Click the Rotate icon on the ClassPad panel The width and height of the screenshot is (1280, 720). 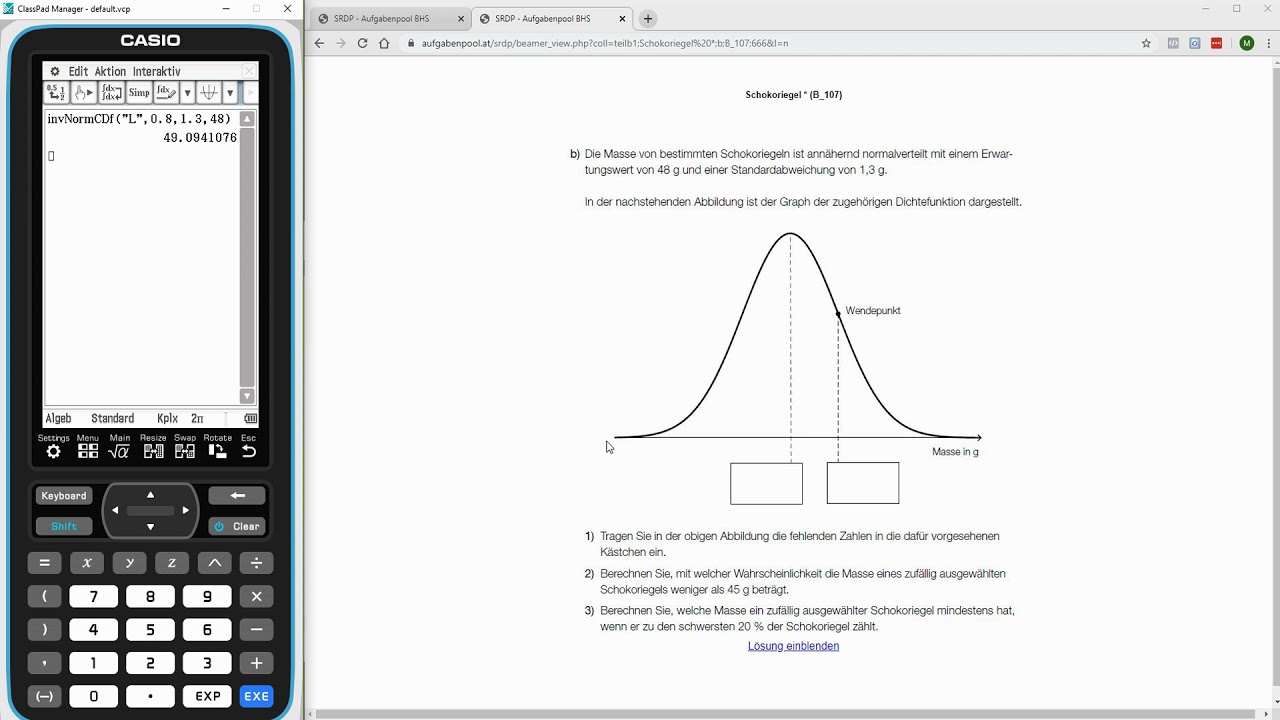[x=217, y=451]
